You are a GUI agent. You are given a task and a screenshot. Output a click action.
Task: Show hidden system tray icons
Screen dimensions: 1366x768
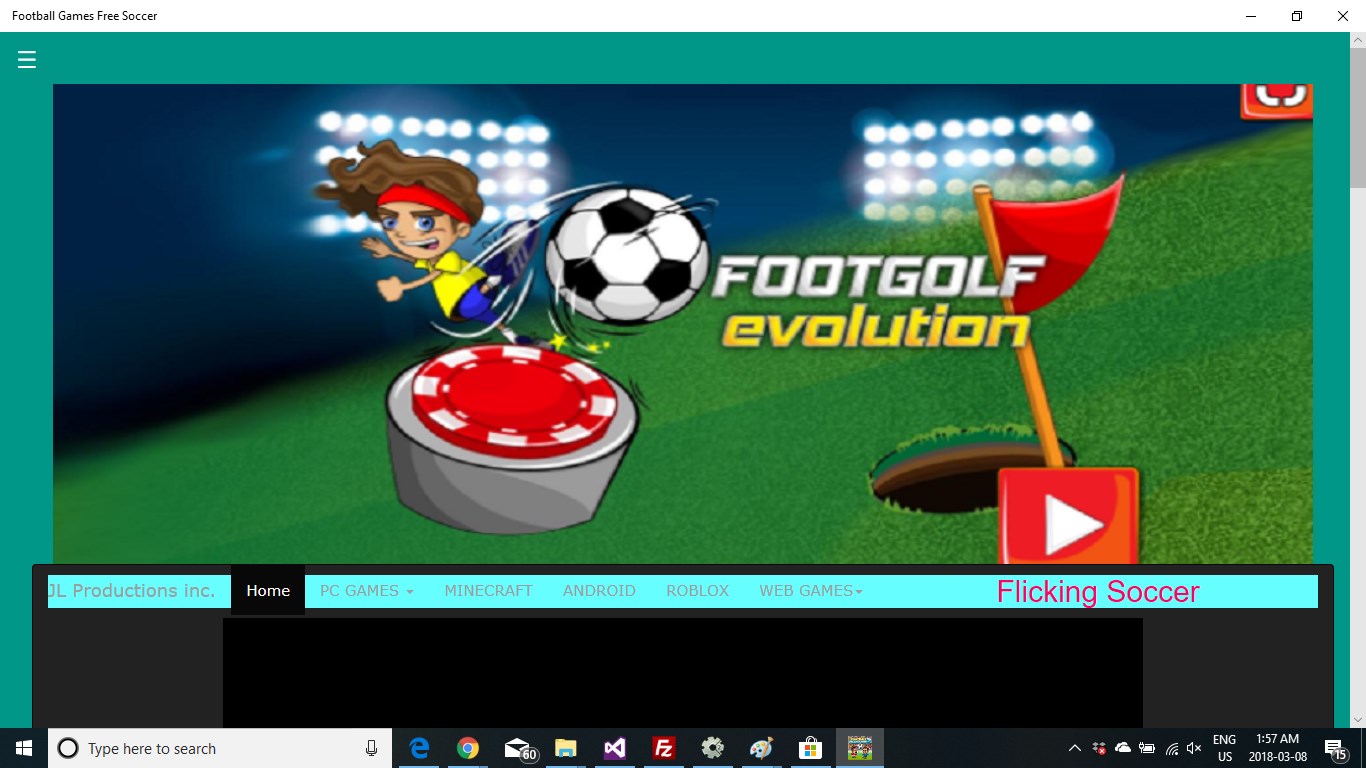1075,748
